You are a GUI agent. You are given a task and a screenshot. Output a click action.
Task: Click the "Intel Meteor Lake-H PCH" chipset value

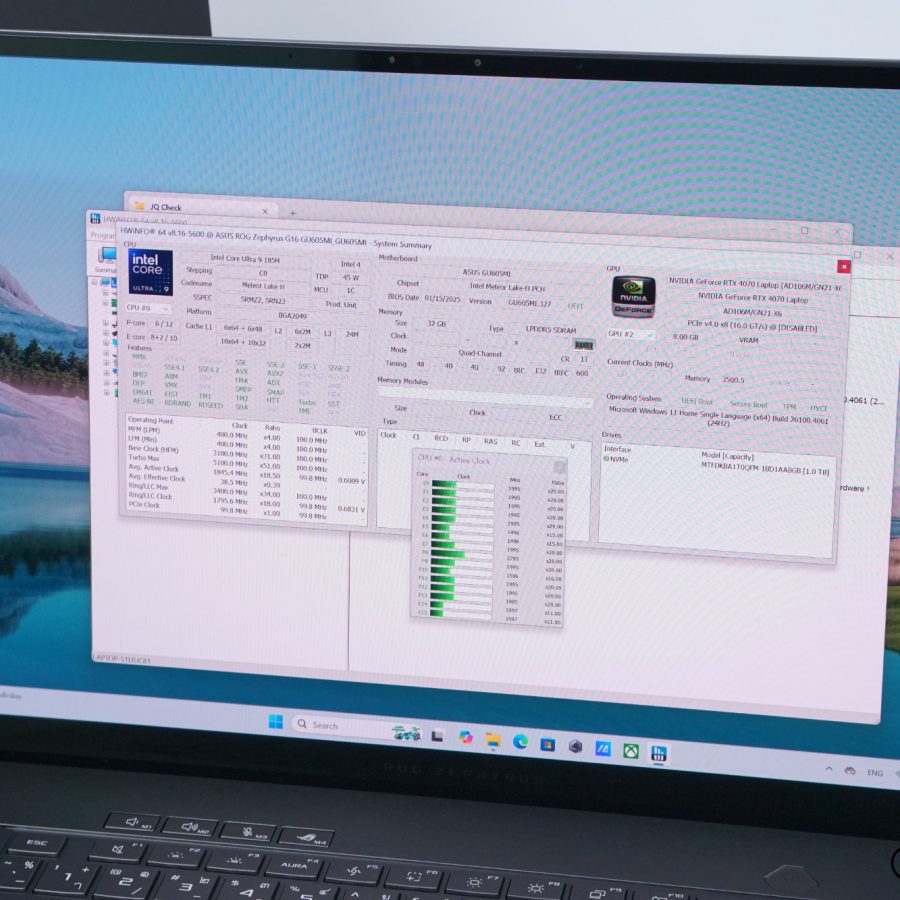pos(507,286)
